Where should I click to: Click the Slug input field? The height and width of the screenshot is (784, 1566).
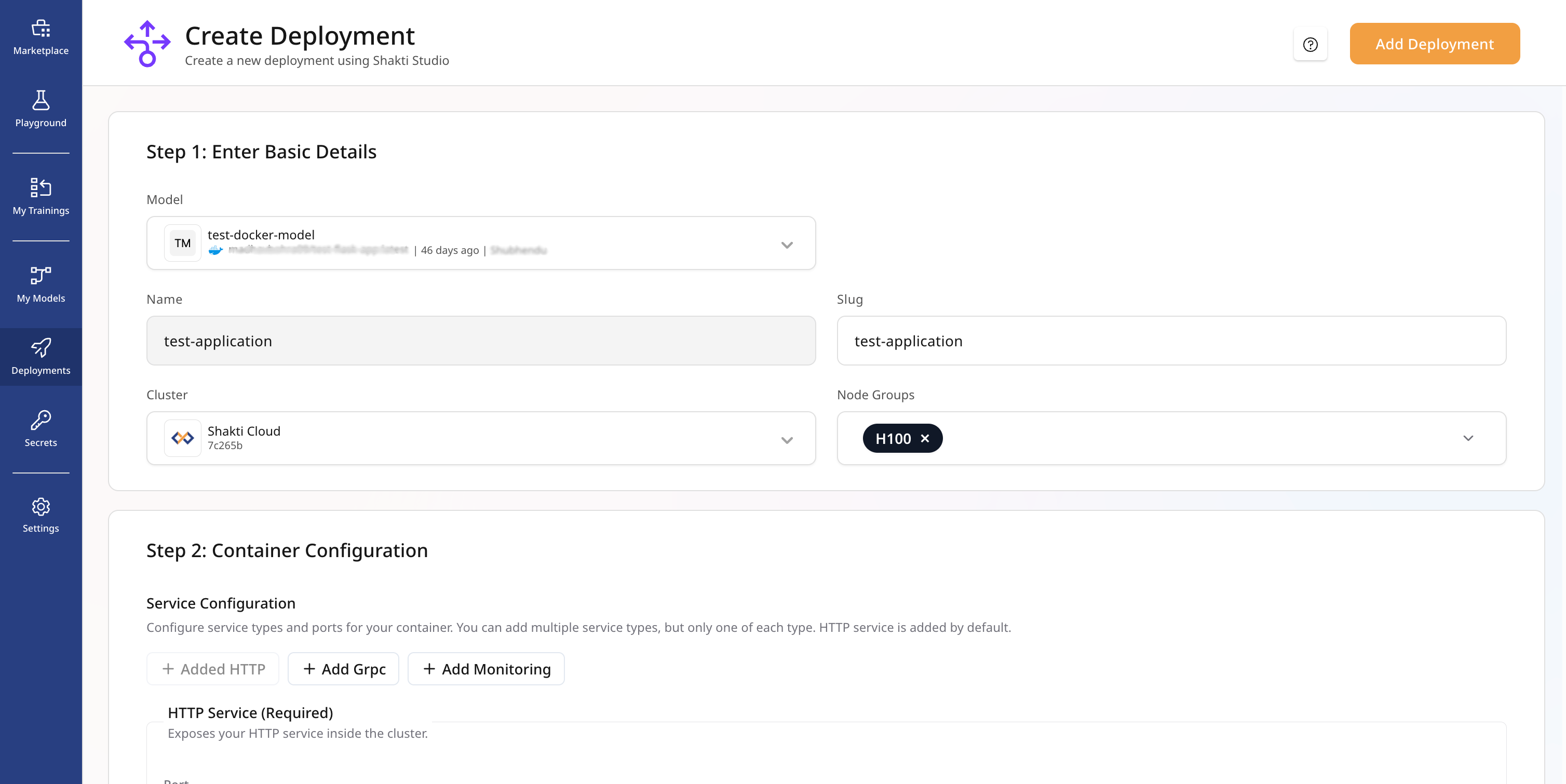click(1171, 341)
